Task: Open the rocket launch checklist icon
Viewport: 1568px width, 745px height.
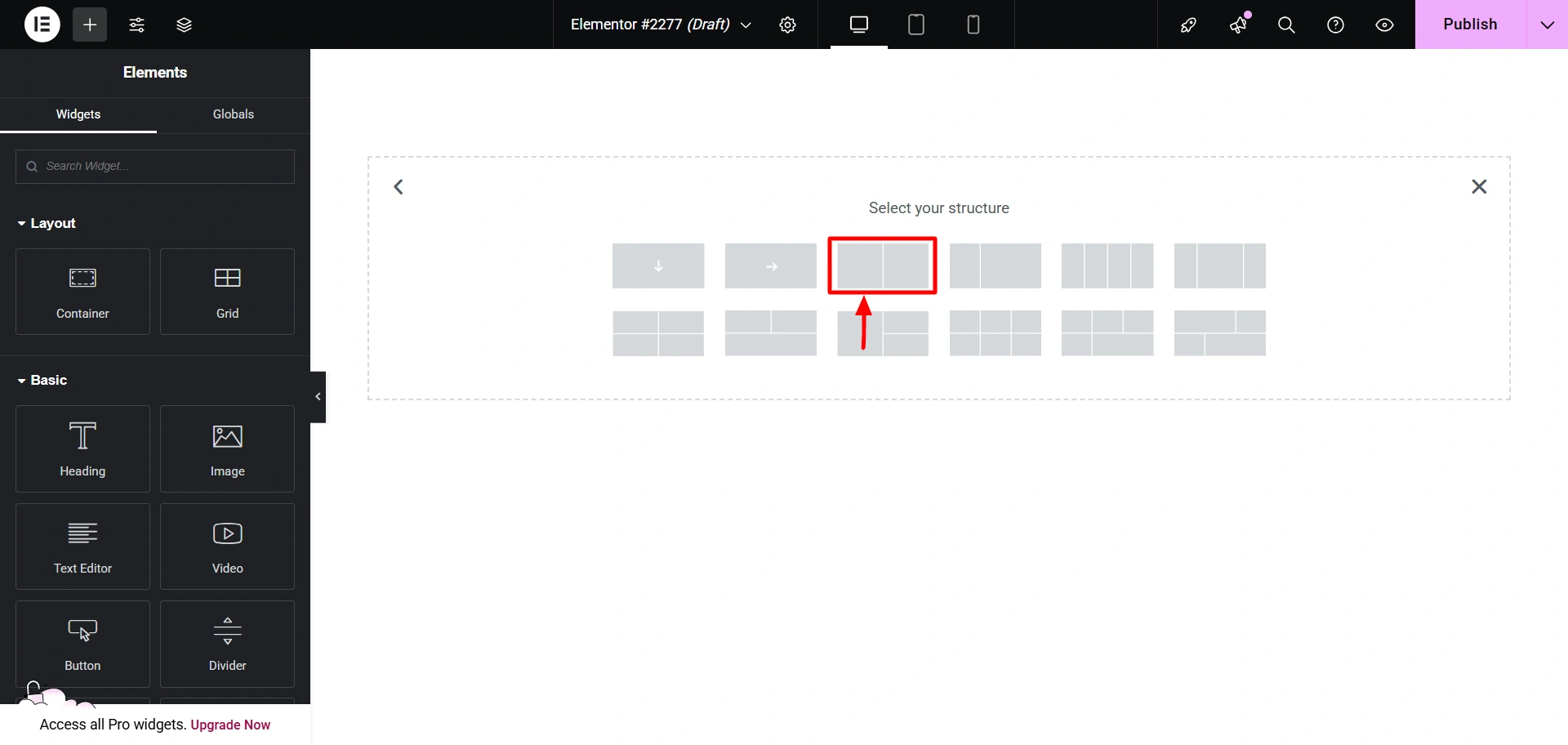Action: pos(1188,25)
